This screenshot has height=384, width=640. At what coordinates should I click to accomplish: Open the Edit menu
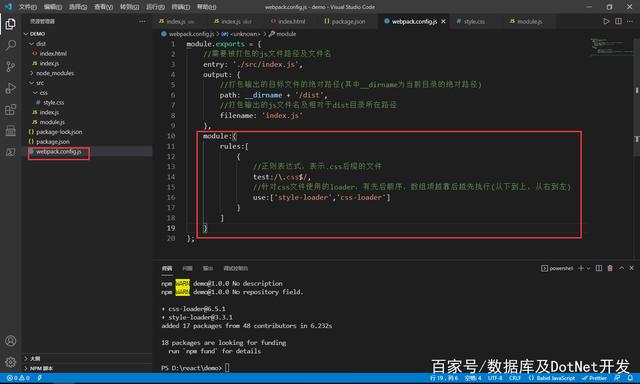(x=53, y=7)
